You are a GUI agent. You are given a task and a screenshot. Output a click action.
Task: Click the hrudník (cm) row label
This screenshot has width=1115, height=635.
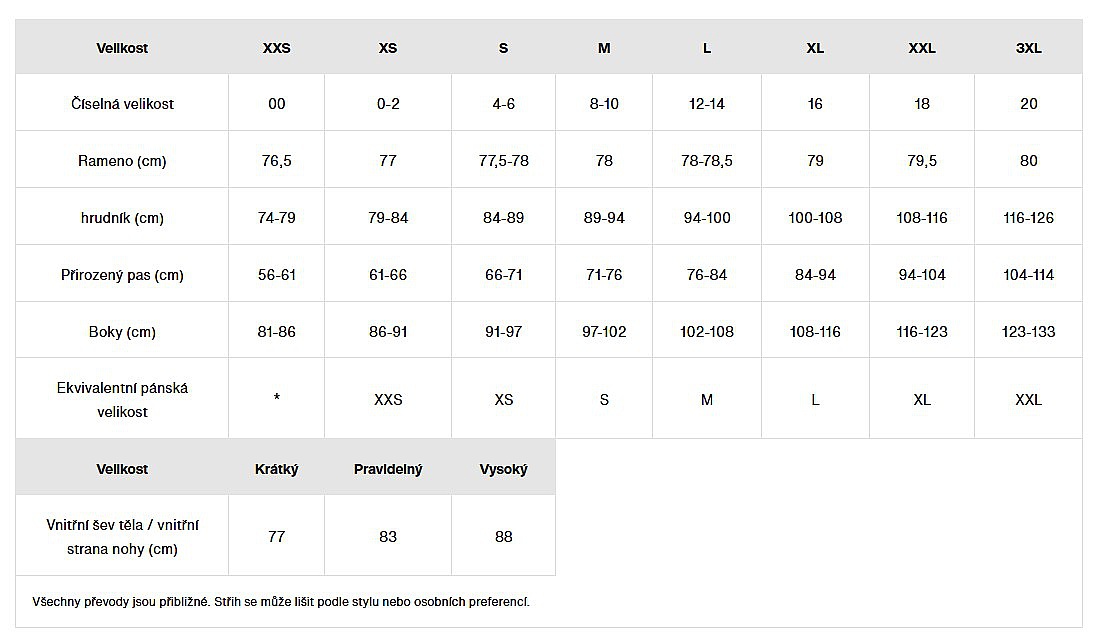[122, 218]
